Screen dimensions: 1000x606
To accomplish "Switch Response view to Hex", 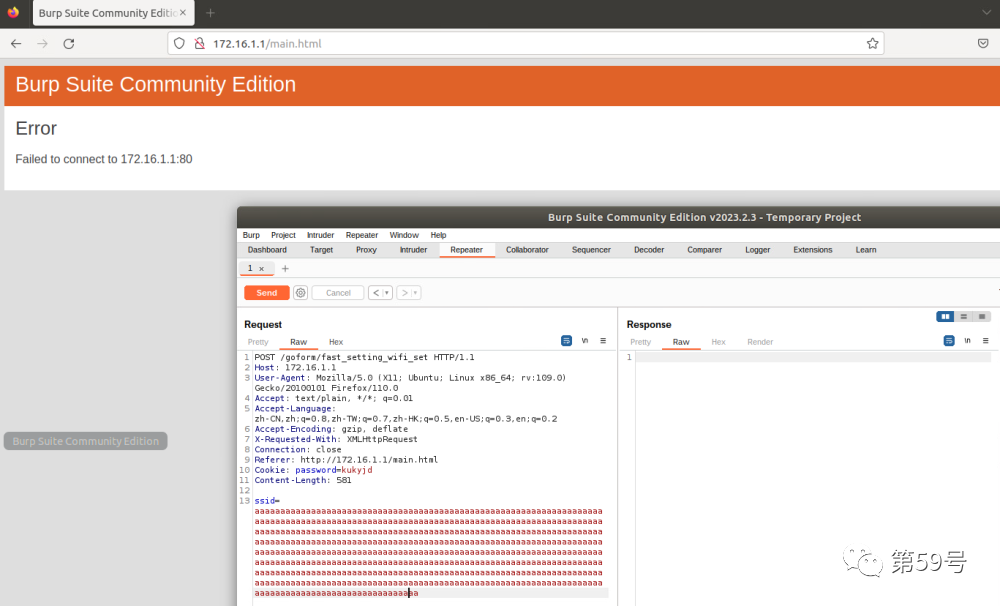I will coord(719,342).
